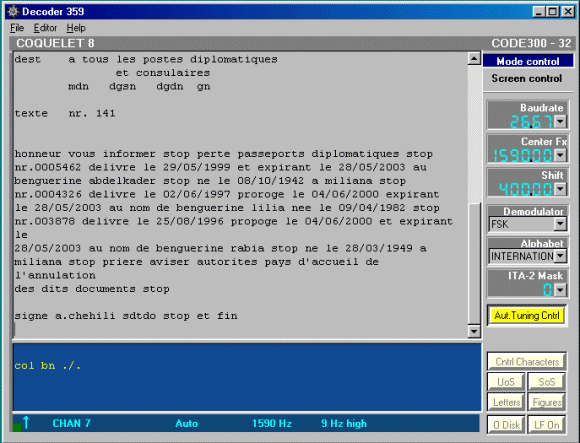
Task: Open the Baudrate dropdown arrow
Action: 560,121
